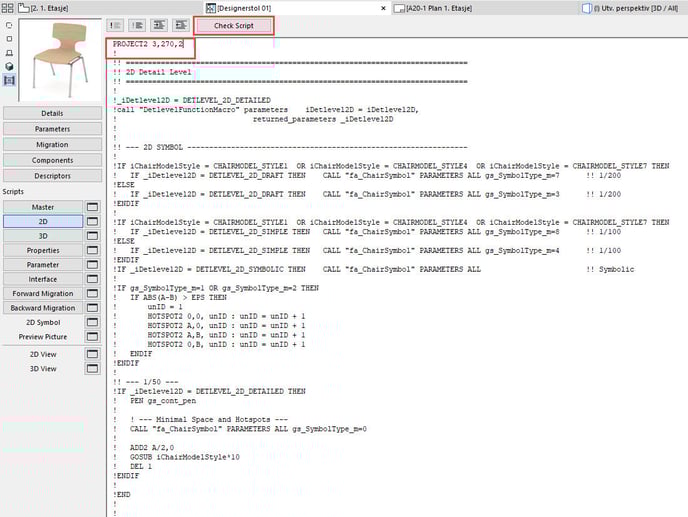Click the Comment lines toolbar icon

(x=115, y=25)
